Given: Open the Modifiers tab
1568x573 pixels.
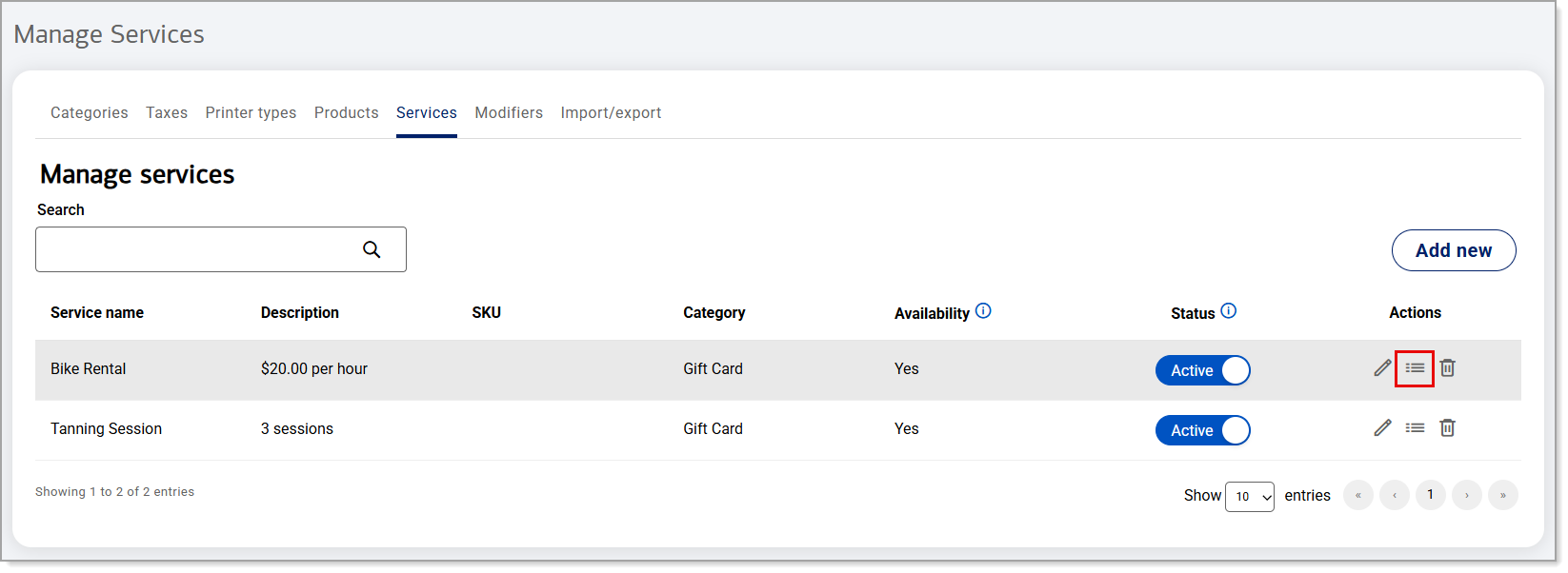Looking at the screenshot, I should tap(509, 112).
